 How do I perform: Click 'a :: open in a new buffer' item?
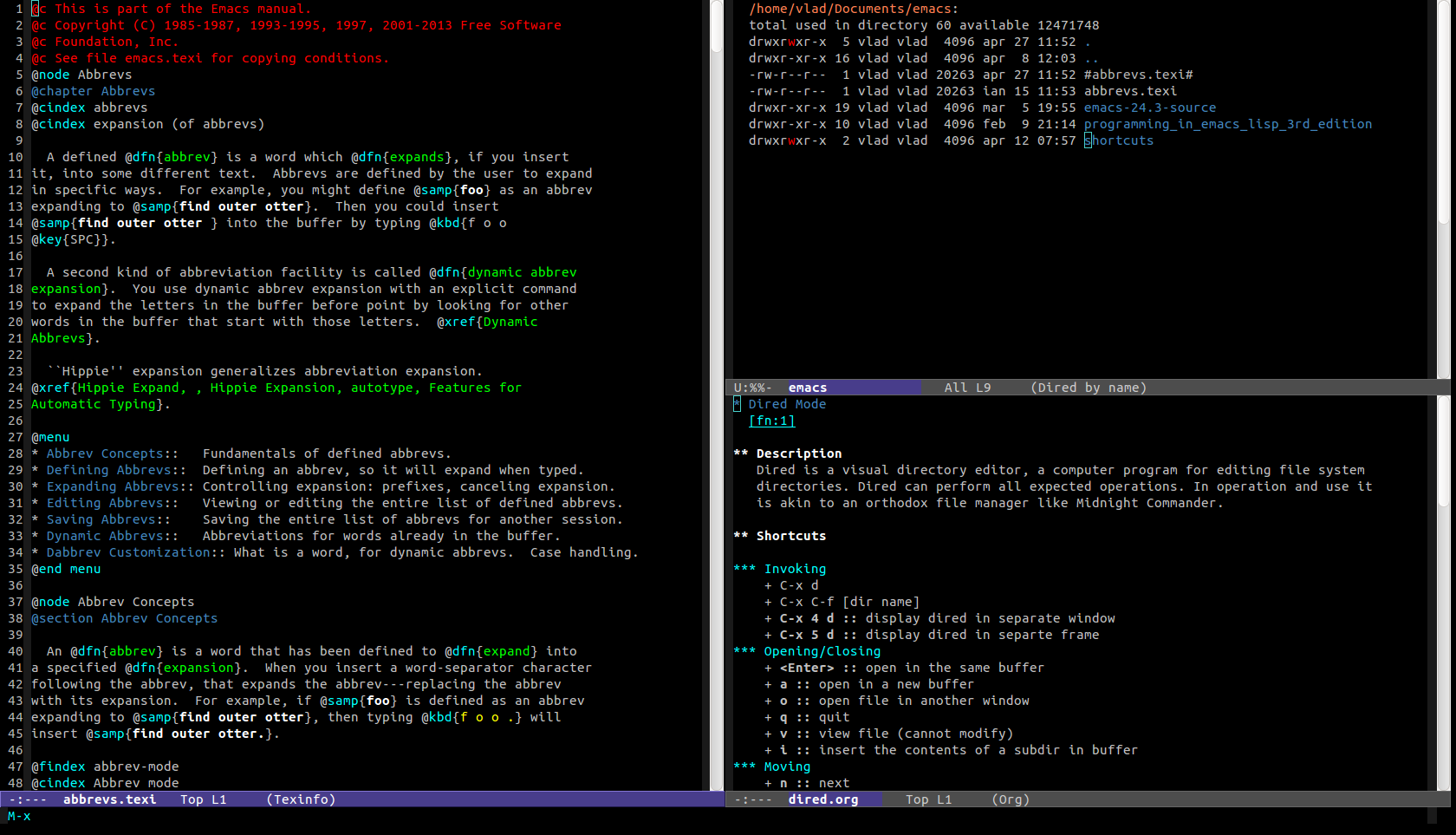click(869, 684)
